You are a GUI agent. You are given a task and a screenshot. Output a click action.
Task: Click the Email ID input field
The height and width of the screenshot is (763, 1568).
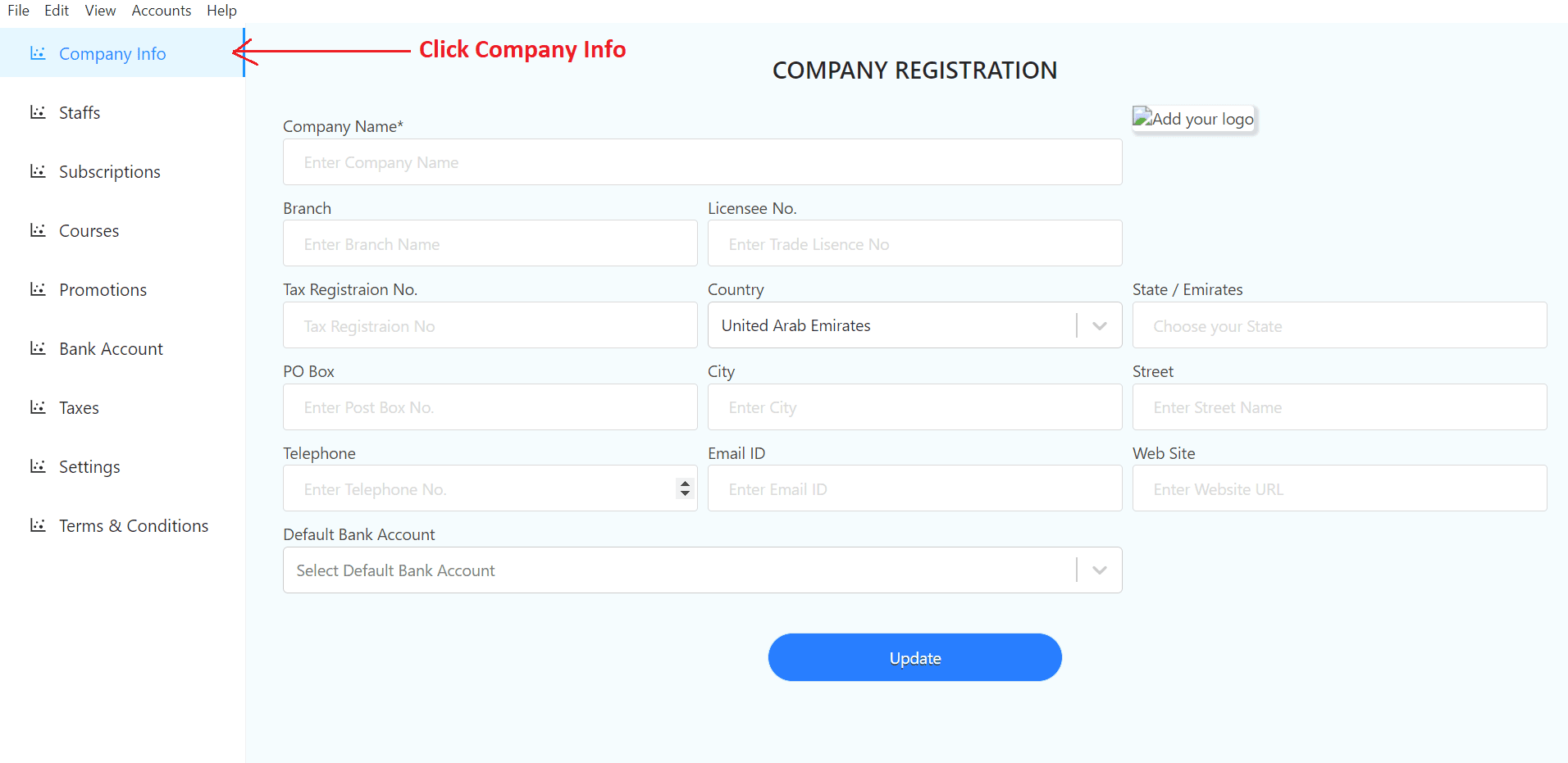click(914, 489)
